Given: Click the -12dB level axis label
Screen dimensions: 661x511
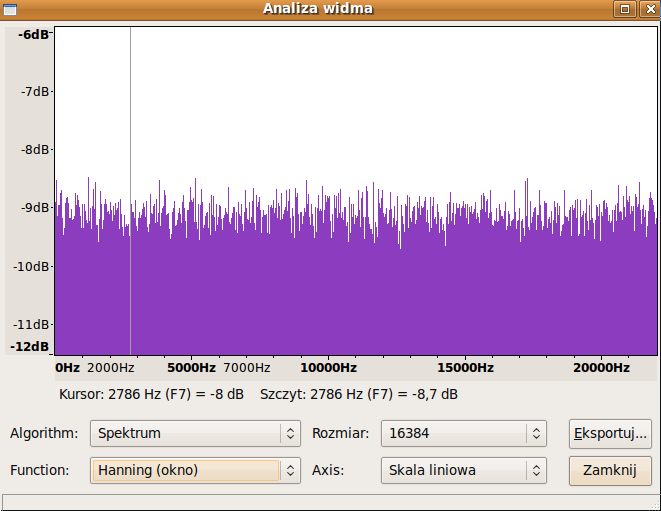Looking at the screenshot, I should pos(30,347).
